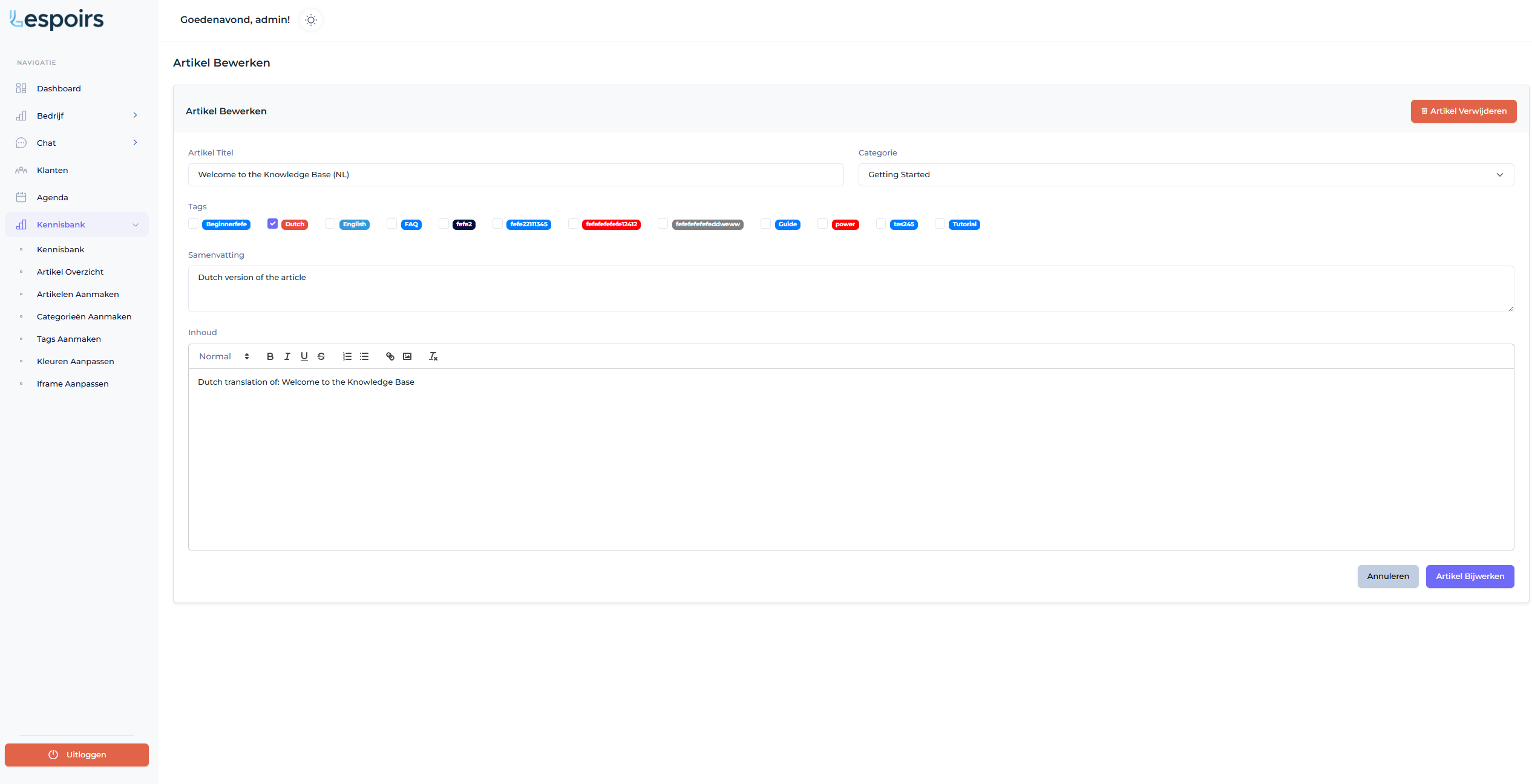Click the underline formatting icon
Screen dimensions: 1532x784
coord(304,356)
